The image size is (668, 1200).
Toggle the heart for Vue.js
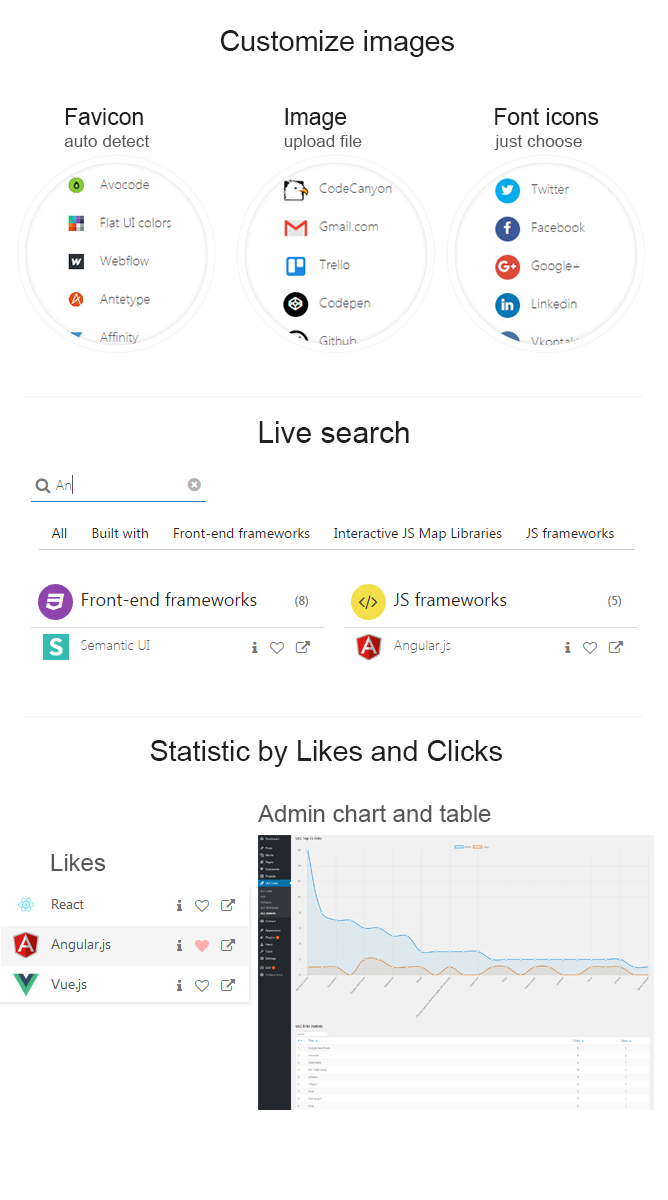(x=202, y=985)
